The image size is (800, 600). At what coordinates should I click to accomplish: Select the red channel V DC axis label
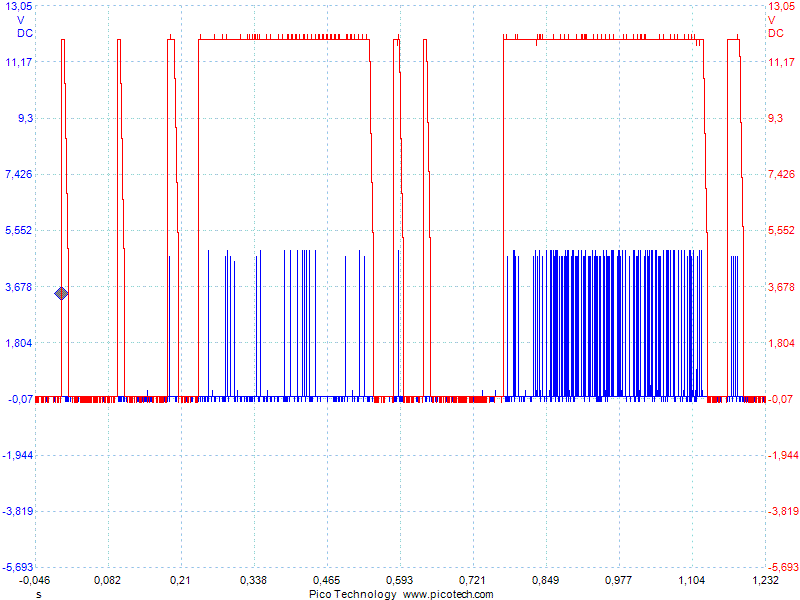[x=776, y=27]
